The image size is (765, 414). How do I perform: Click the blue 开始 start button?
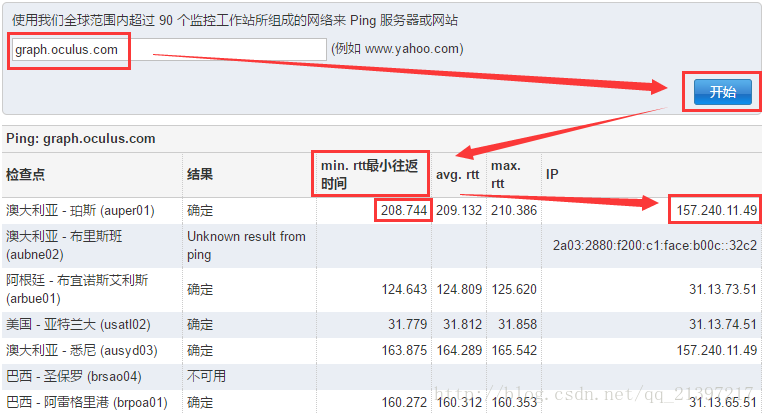pos(723,92)
